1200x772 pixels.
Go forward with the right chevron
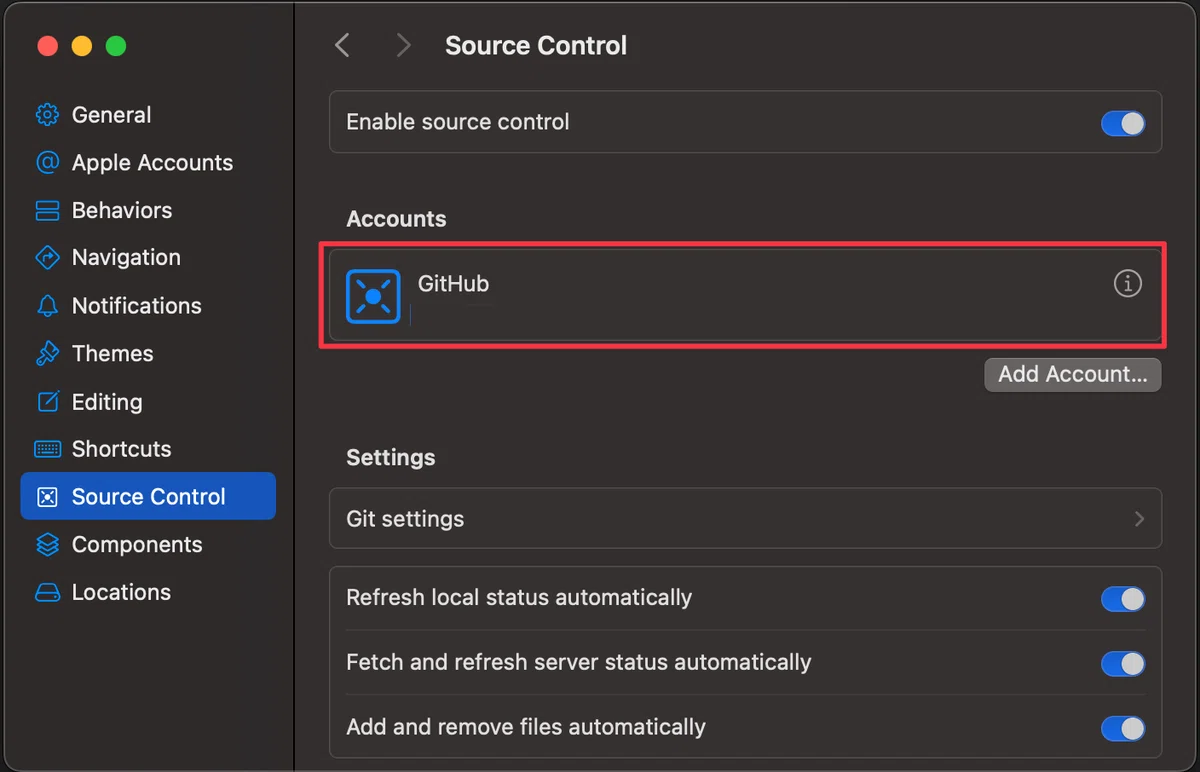(403, 45)
